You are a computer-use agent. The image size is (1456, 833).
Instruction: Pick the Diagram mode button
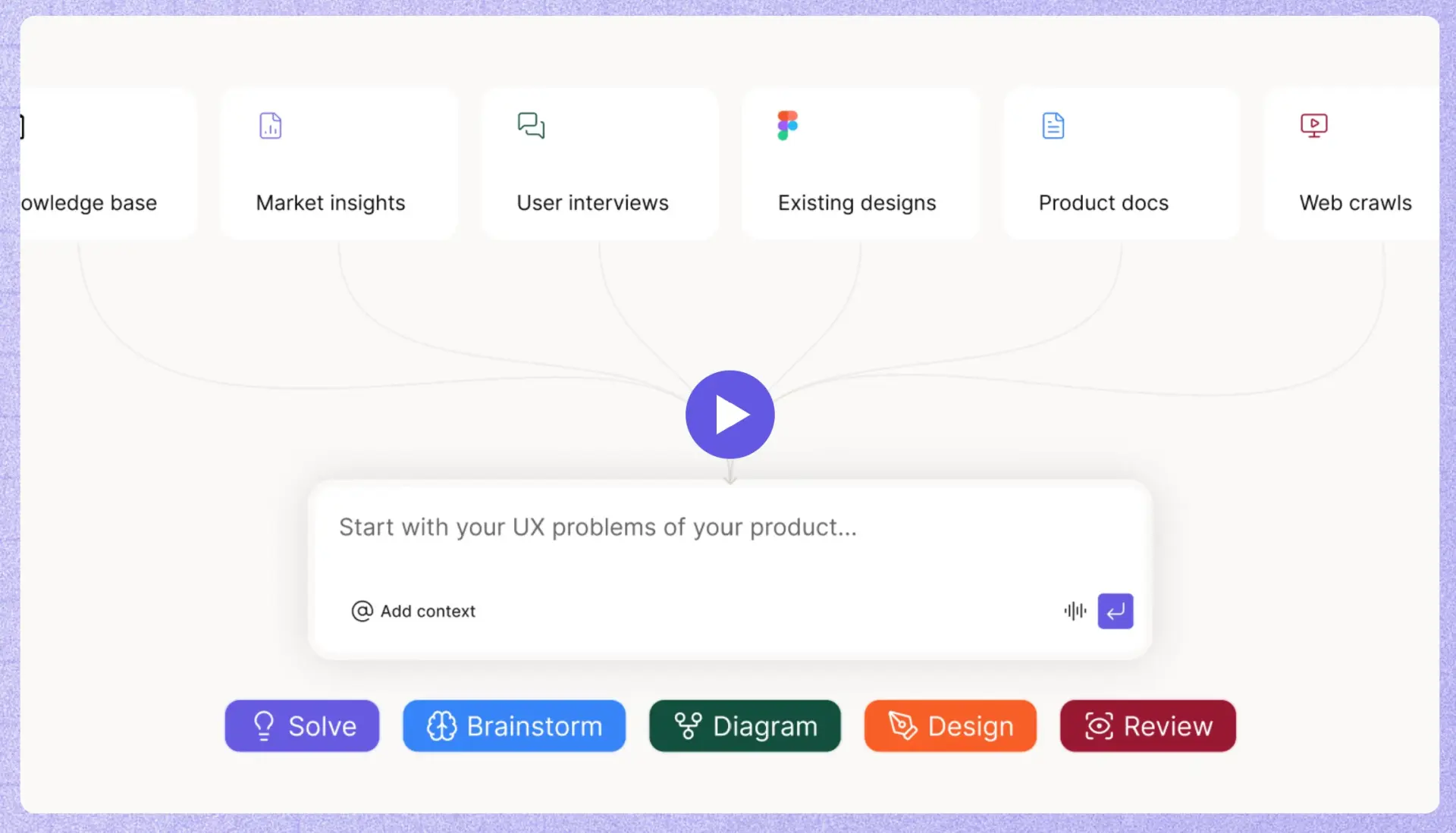pyautogui.click(x=745, y=726)
